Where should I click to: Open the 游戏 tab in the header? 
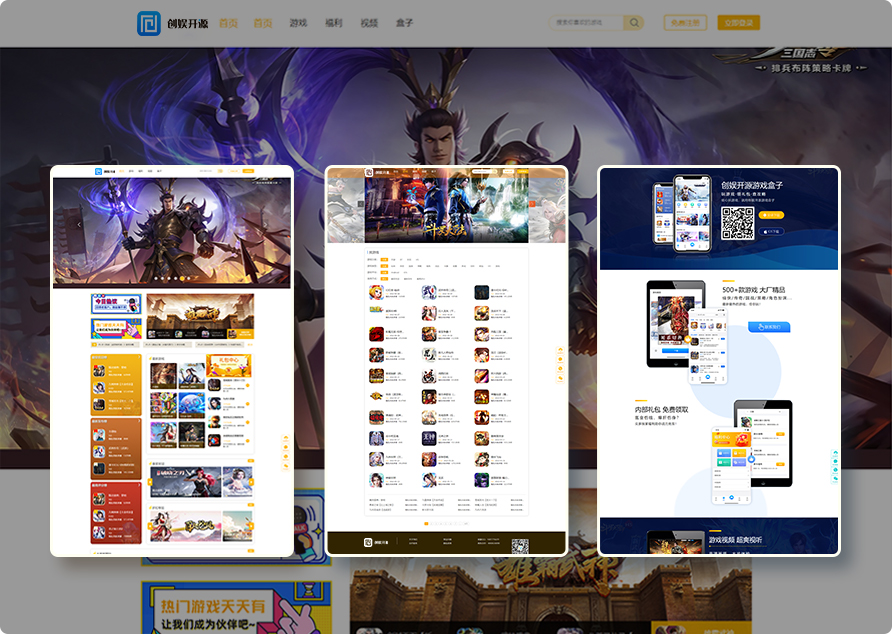298,23
